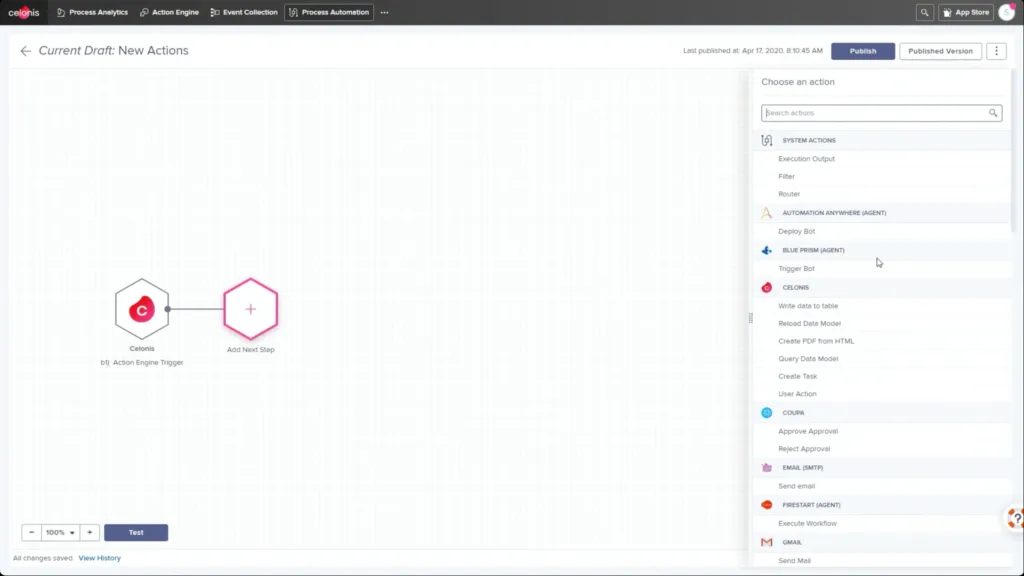Click the GMAIL category header text

[x=792, y=542]
